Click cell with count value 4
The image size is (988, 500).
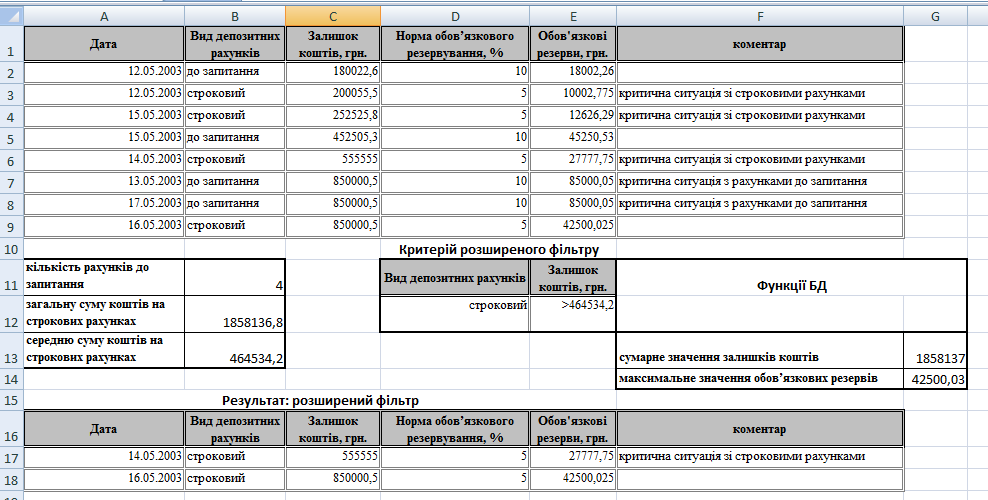[235, 277]
